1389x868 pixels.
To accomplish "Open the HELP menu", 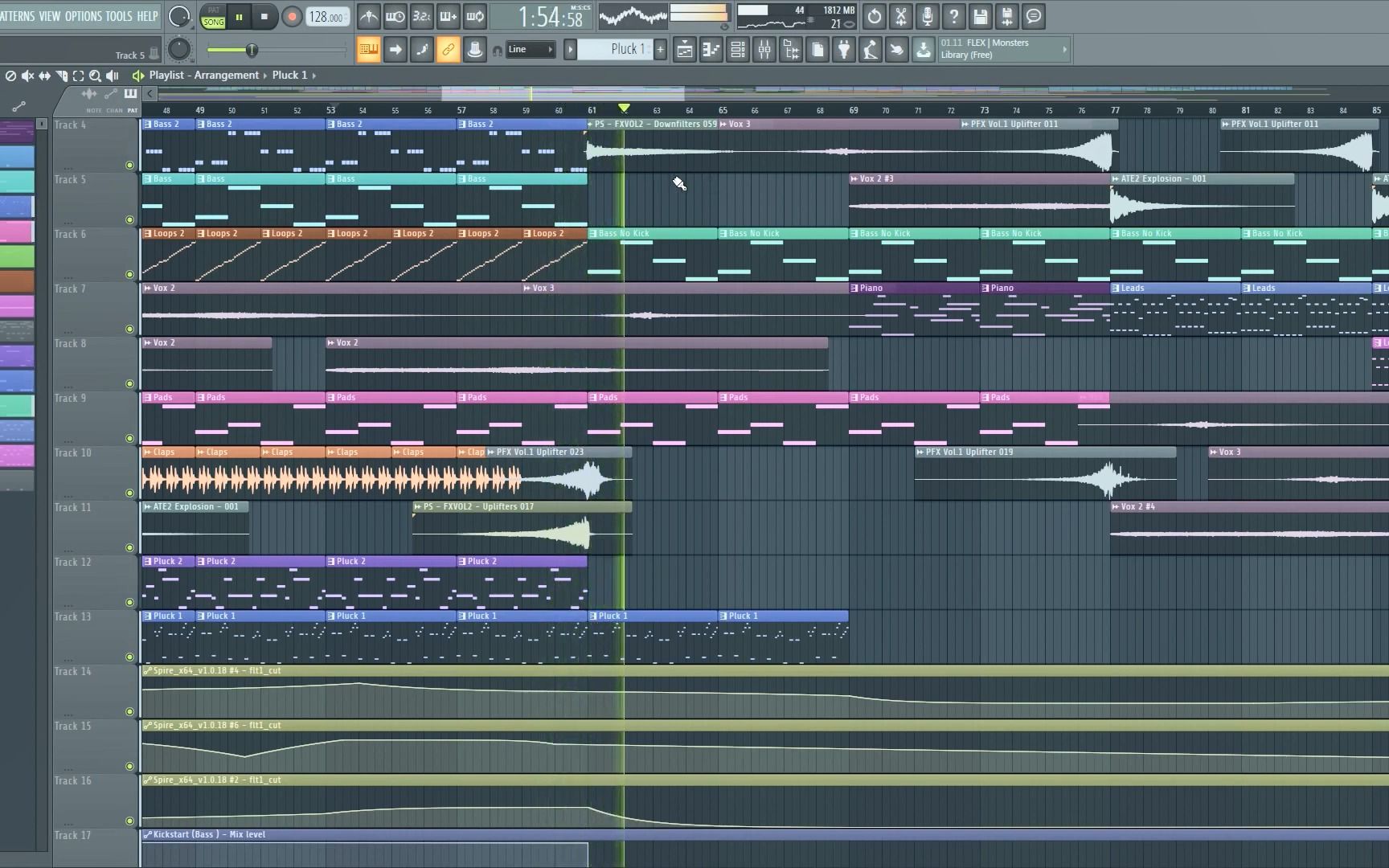I will pos(147,16).
